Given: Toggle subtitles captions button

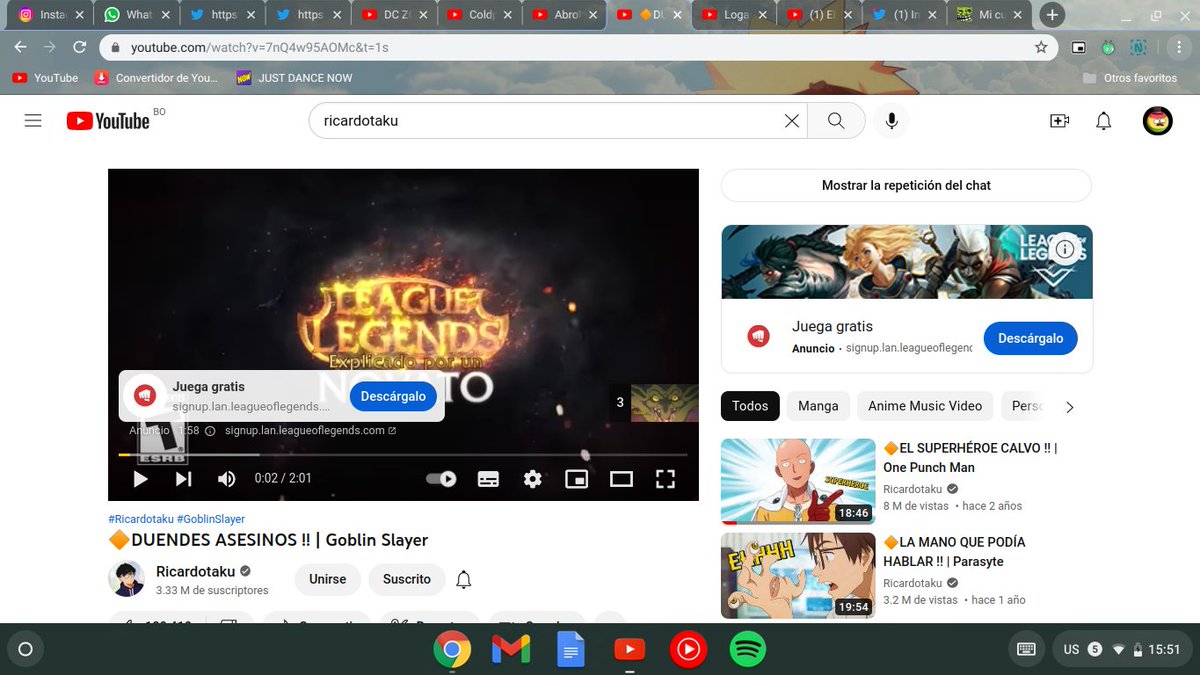Looking at the screenshot, I should 488,479.
